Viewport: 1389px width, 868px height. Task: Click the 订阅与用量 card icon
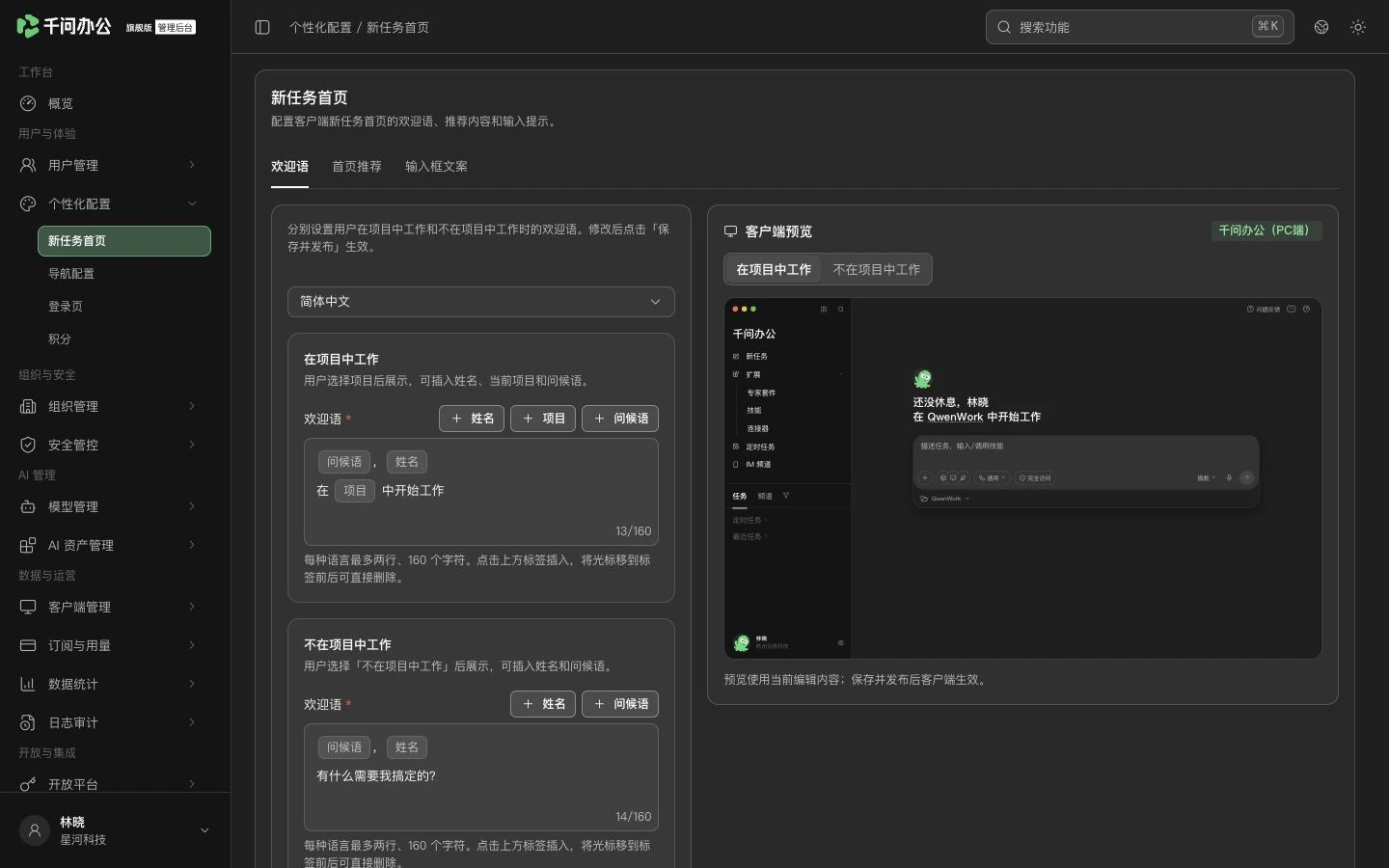(28, 645)
